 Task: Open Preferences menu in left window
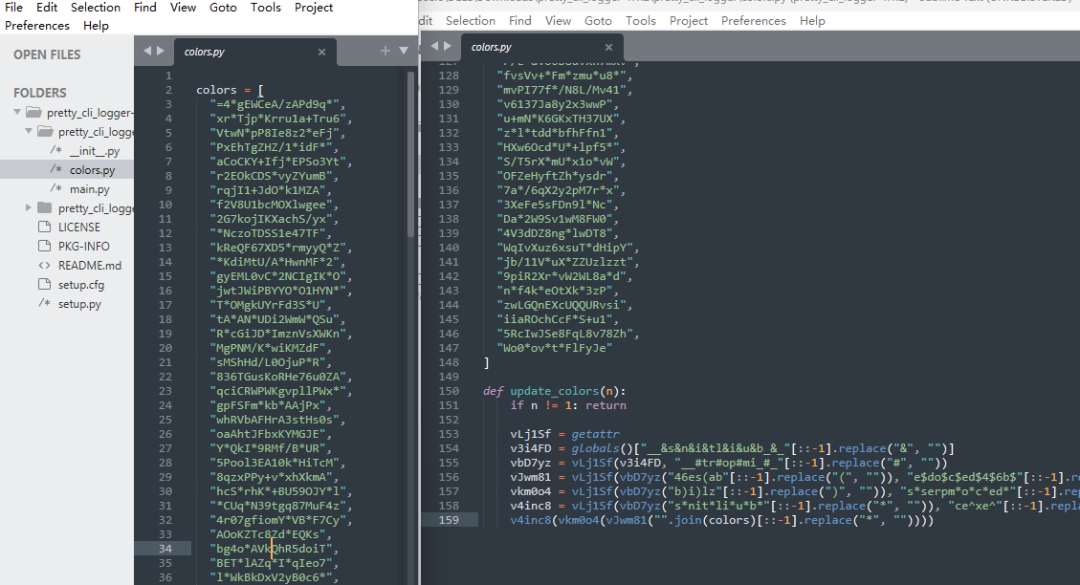click(x=37, y=25)
